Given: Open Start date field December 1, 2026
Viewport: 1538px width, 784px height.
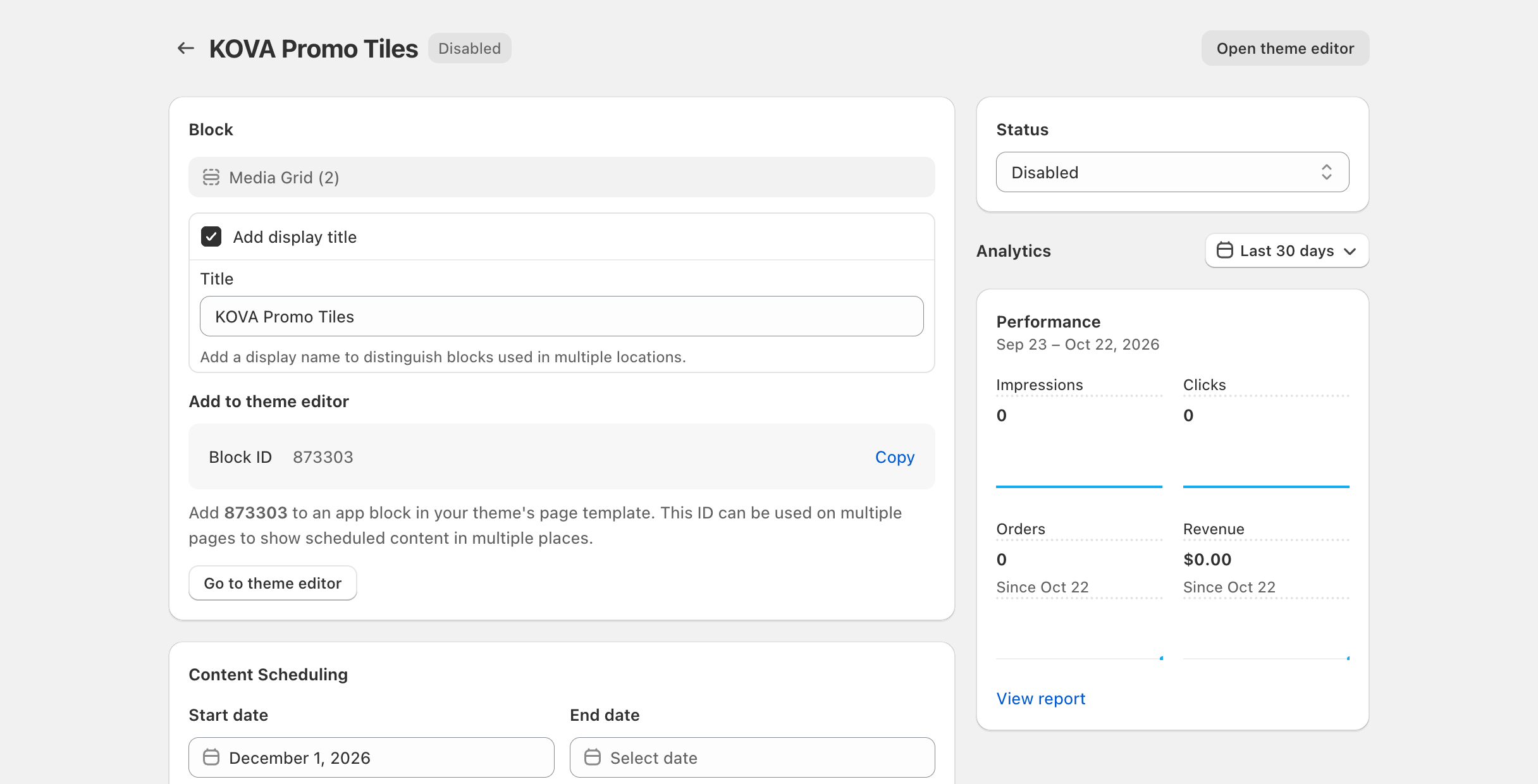Looking at the screenshot, I should click(371, 757).
